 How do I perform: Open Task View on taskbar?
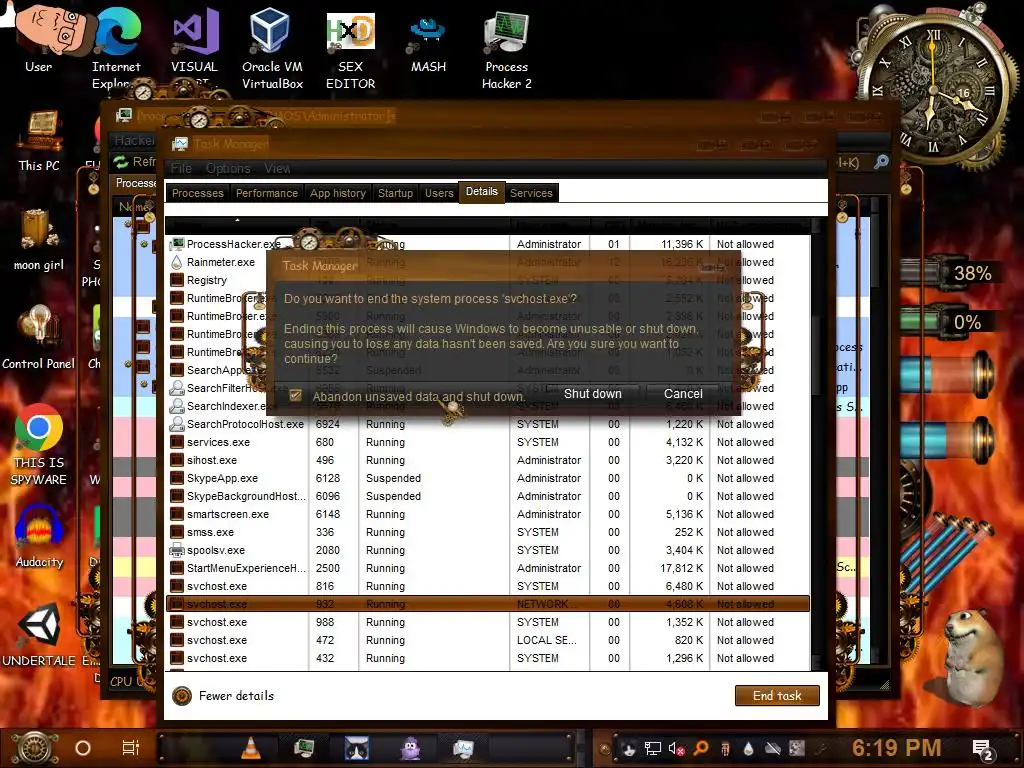click(131, 748)
